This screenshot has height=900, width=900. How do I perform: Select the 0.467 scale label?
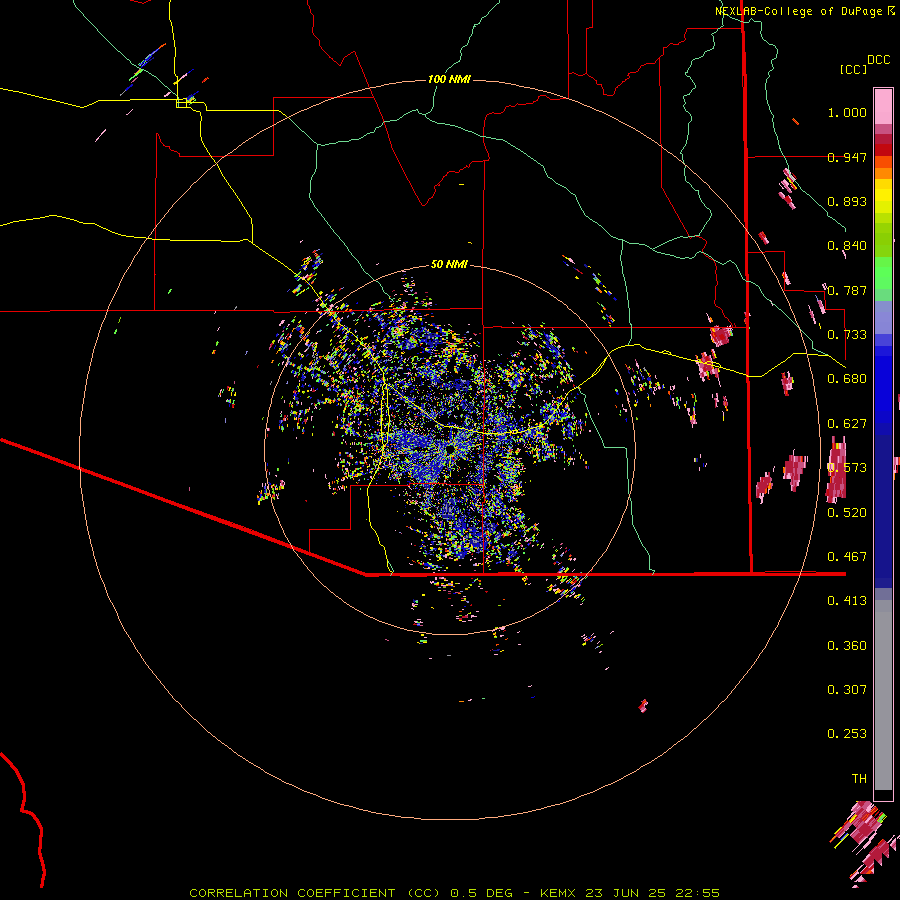tap(847, 556)
